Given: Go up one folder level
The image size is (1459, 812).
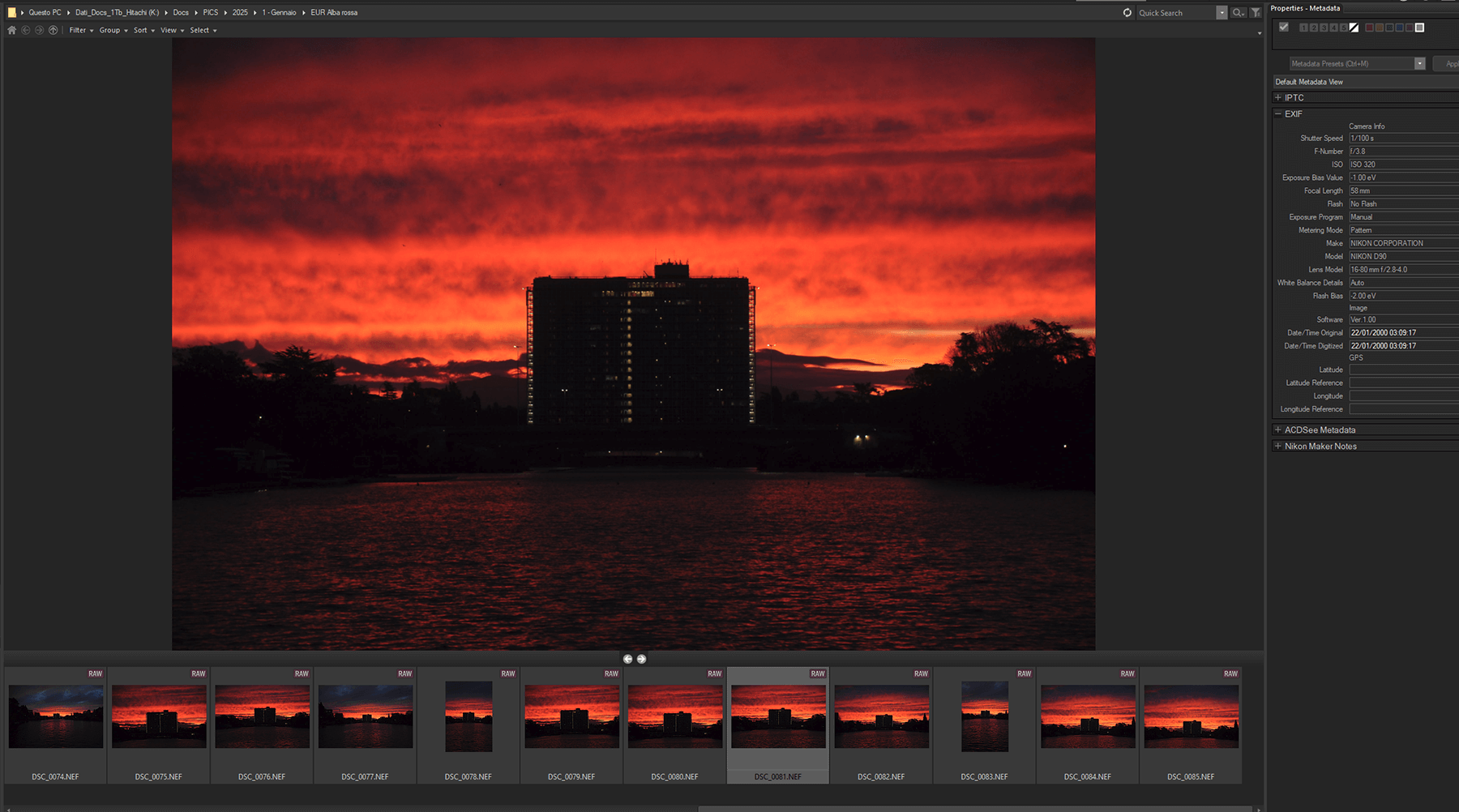Looking at the screenshot, I should (x=53, y=30).
